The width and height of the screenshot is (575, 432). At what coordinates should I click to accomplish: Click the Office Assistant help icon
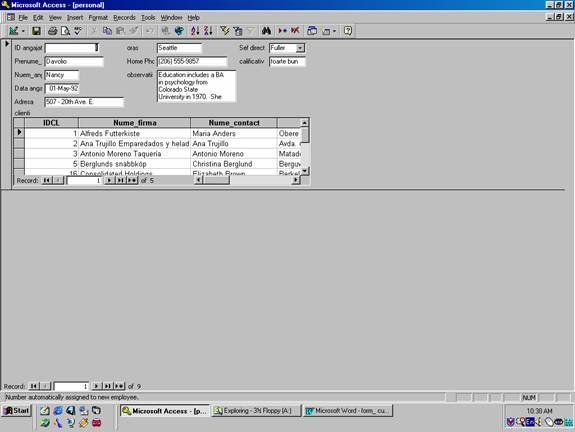point(348,31)
